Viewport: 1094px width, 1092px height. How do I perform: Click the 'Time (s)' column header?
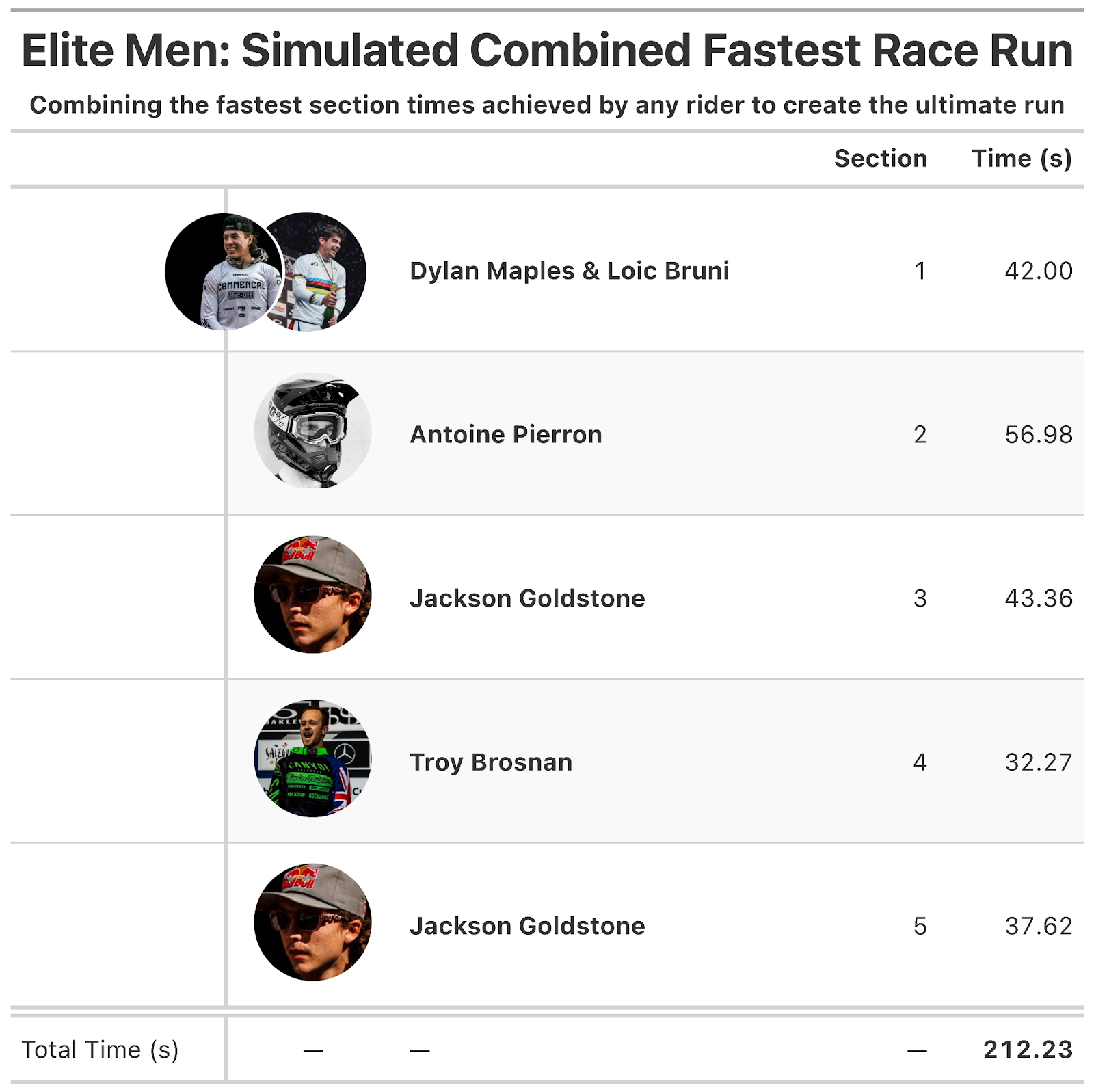(1022, 159)
